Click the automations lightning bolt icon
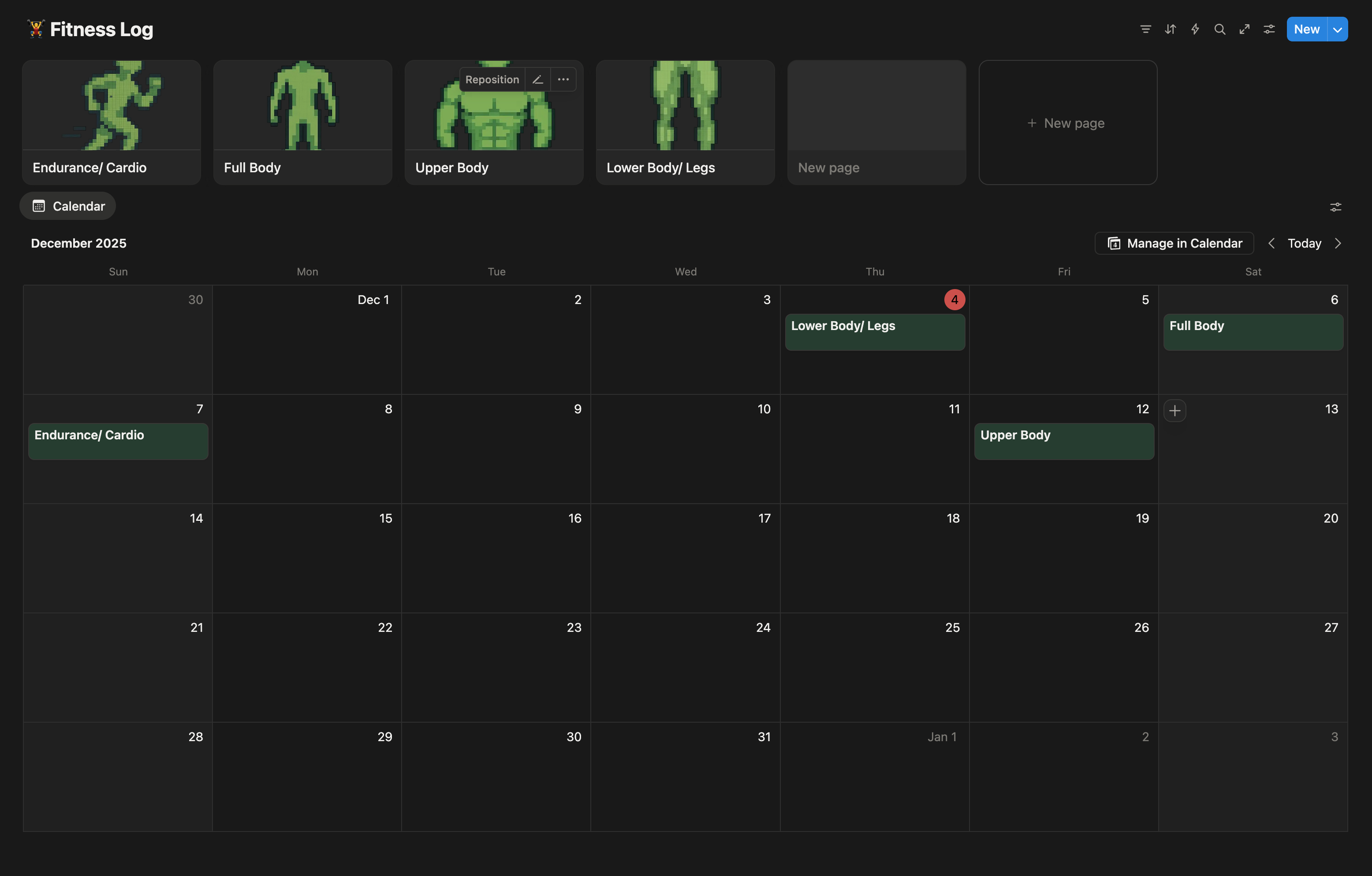 [1195, 29]
